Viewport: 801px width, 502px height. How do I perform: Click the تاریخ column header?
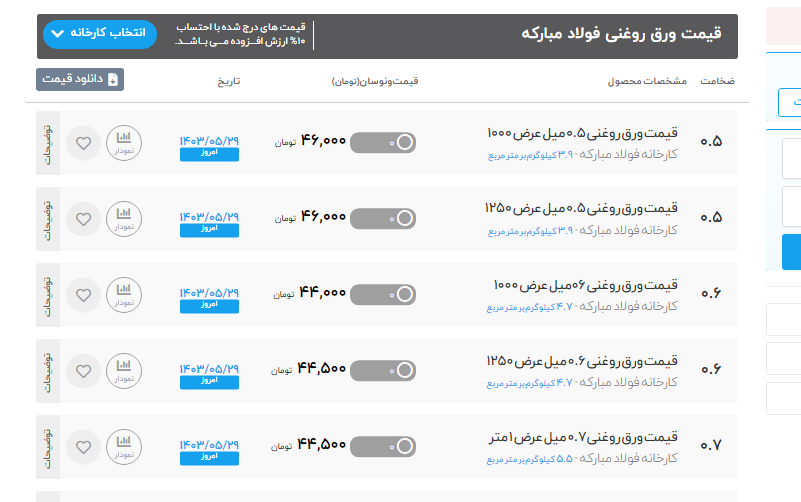(x=229, y=80)
